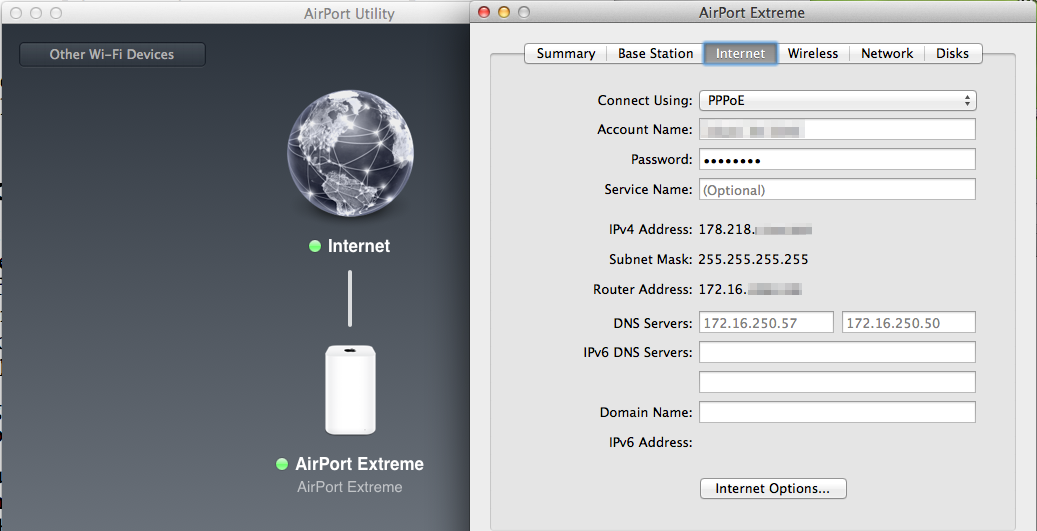Image resolution: width=1037 pixels, height=531 pixels.
Task: Click the Router Address value starting 172.16
Action: point(751,289)
